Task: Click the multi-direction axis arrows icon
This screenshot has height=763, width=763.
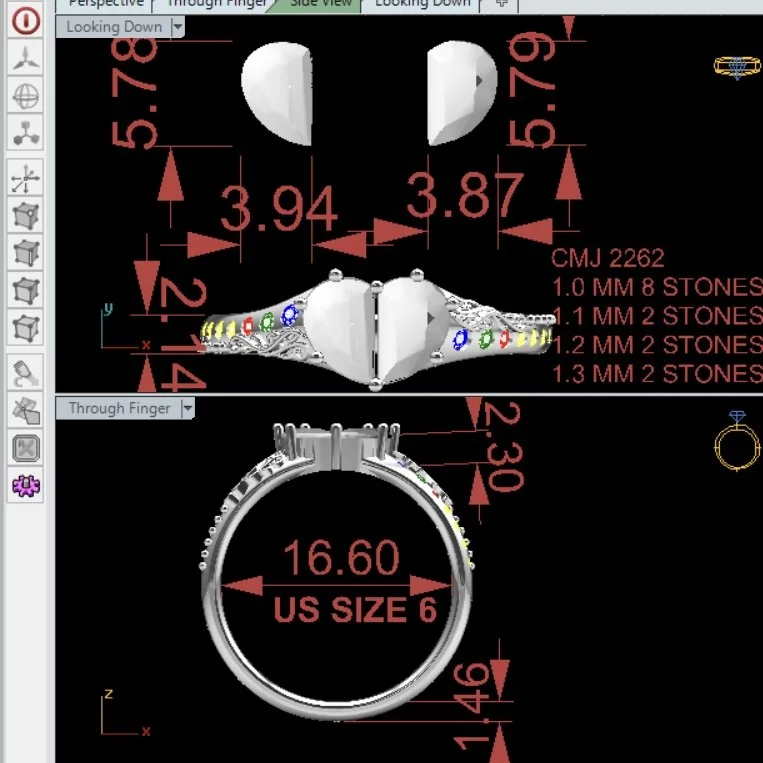Action: tap(26, 179)
